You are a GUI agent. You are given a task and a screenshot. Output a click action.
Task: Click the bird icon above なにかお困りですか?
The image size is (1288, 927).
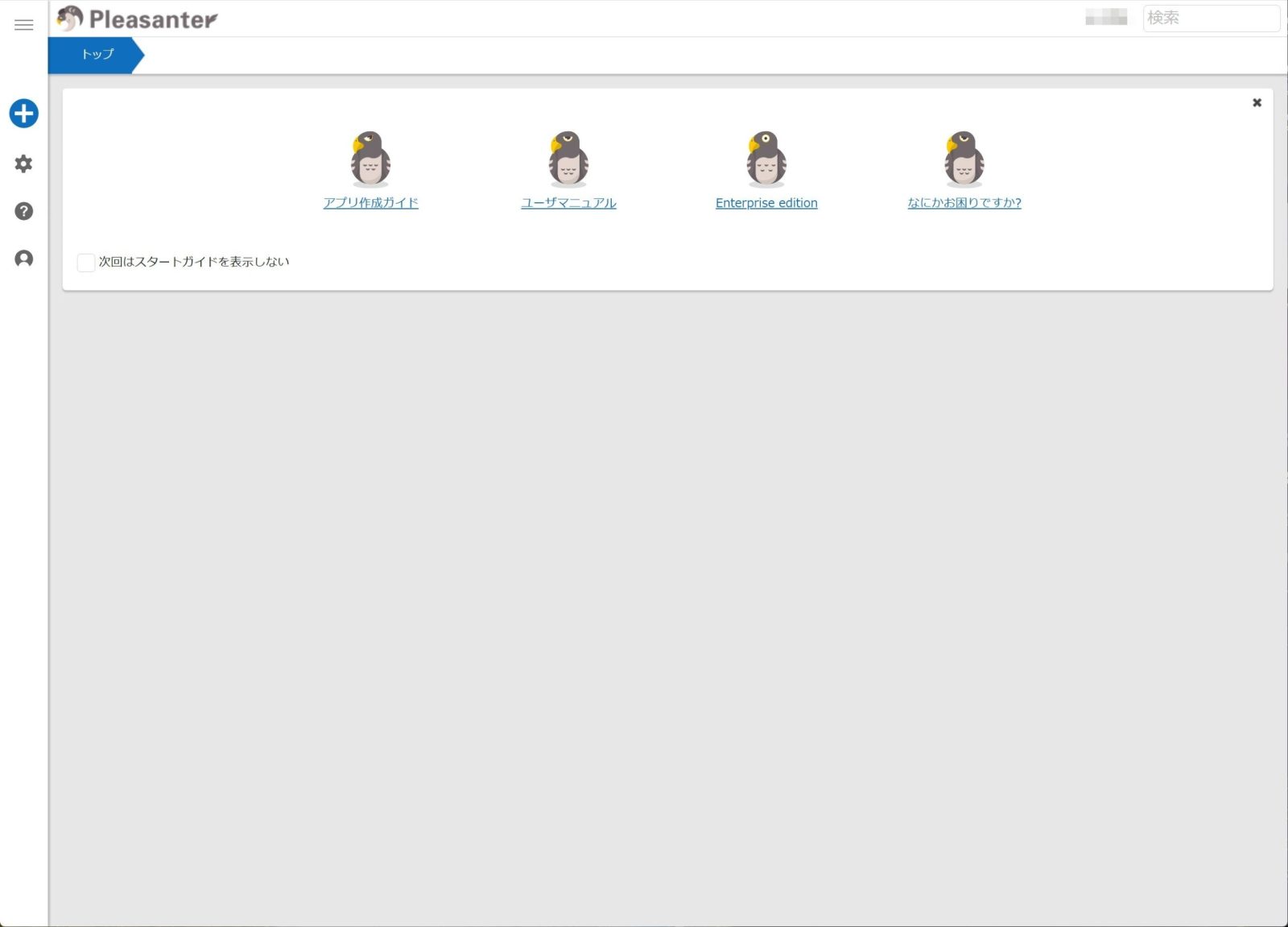[x=964, y=159]
